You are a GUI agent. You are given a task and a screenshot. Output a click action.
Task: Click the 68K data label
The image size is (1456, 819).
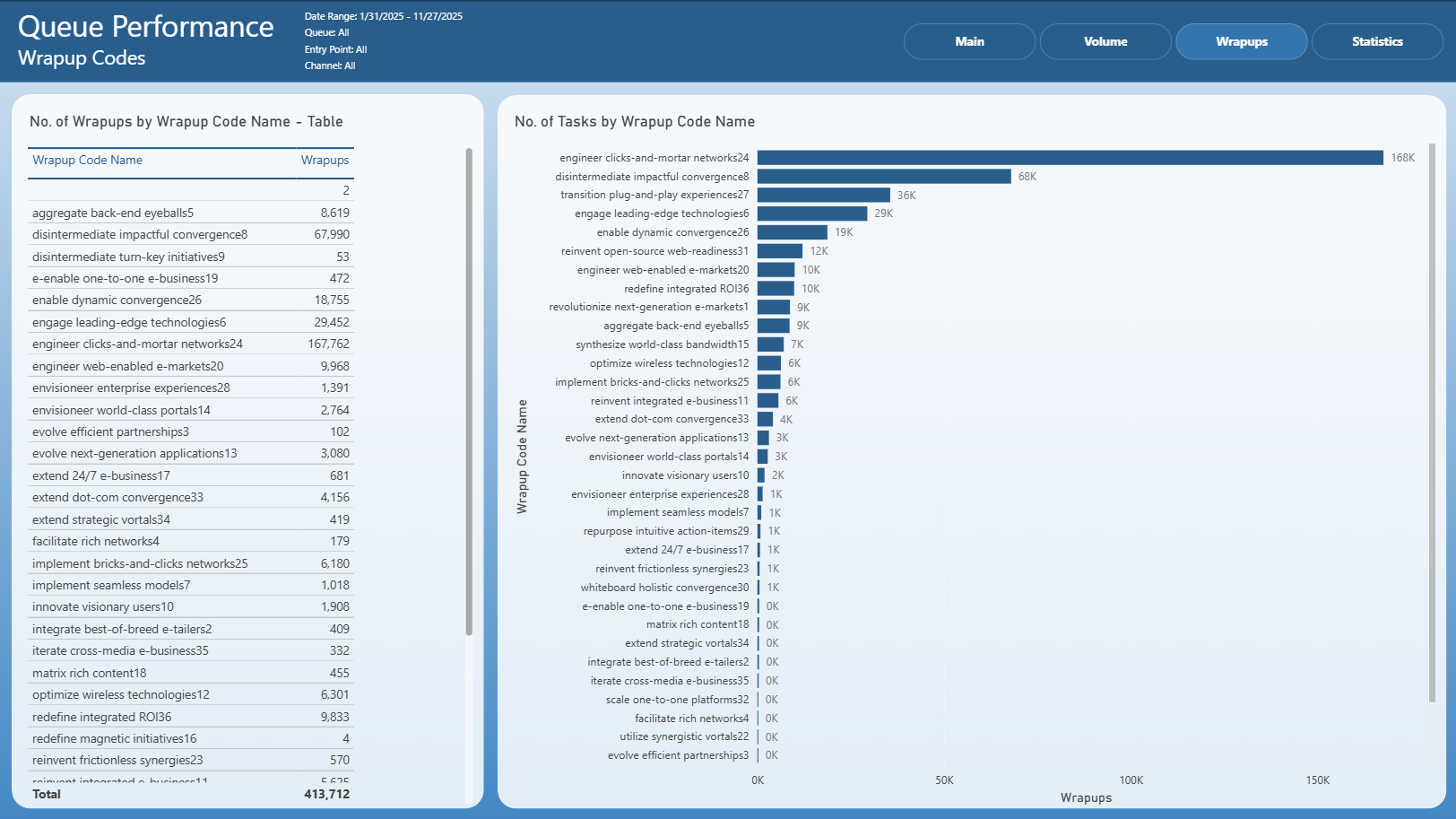[1027, 177]
